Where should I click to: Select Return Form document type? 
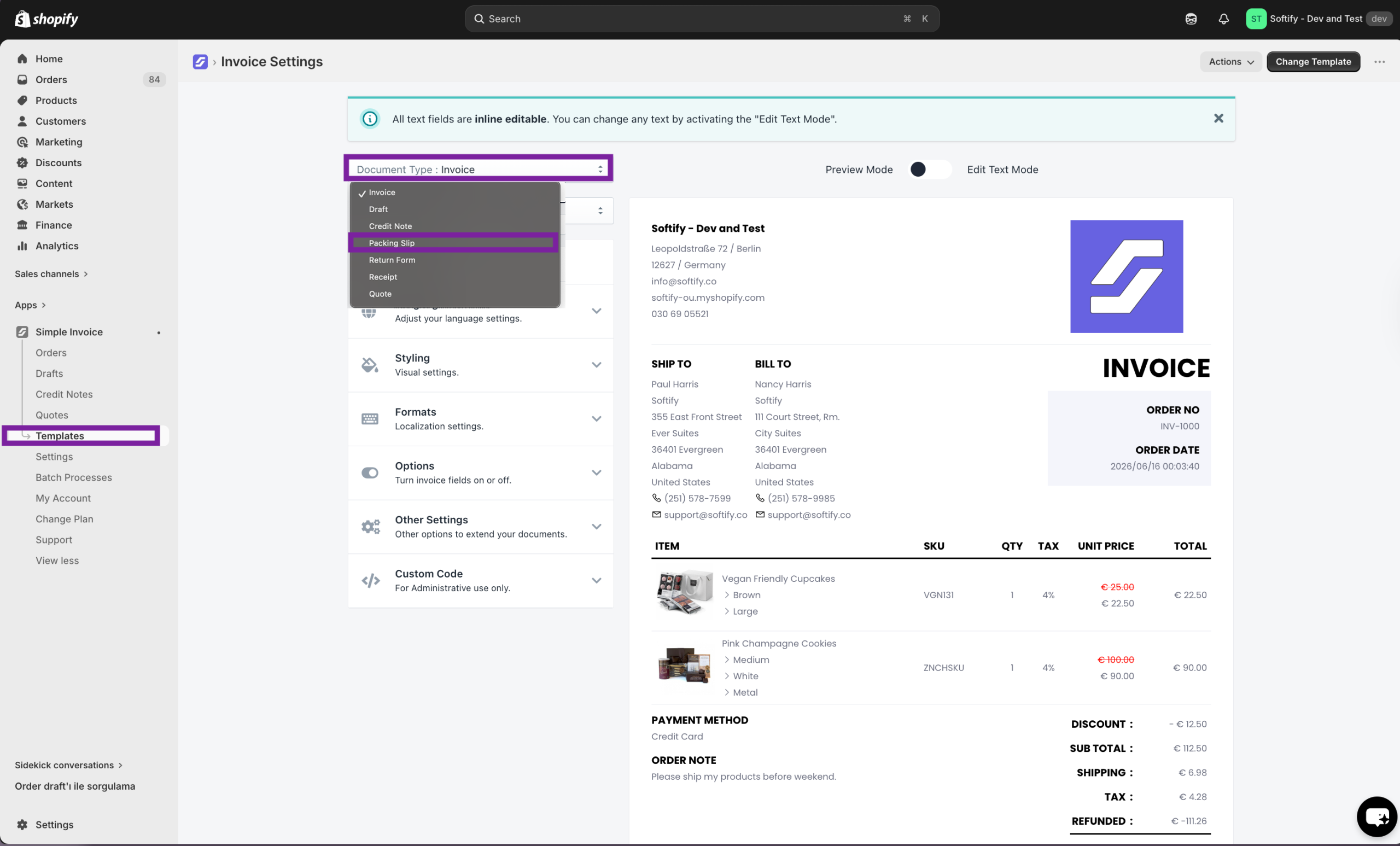click(454, 260)
